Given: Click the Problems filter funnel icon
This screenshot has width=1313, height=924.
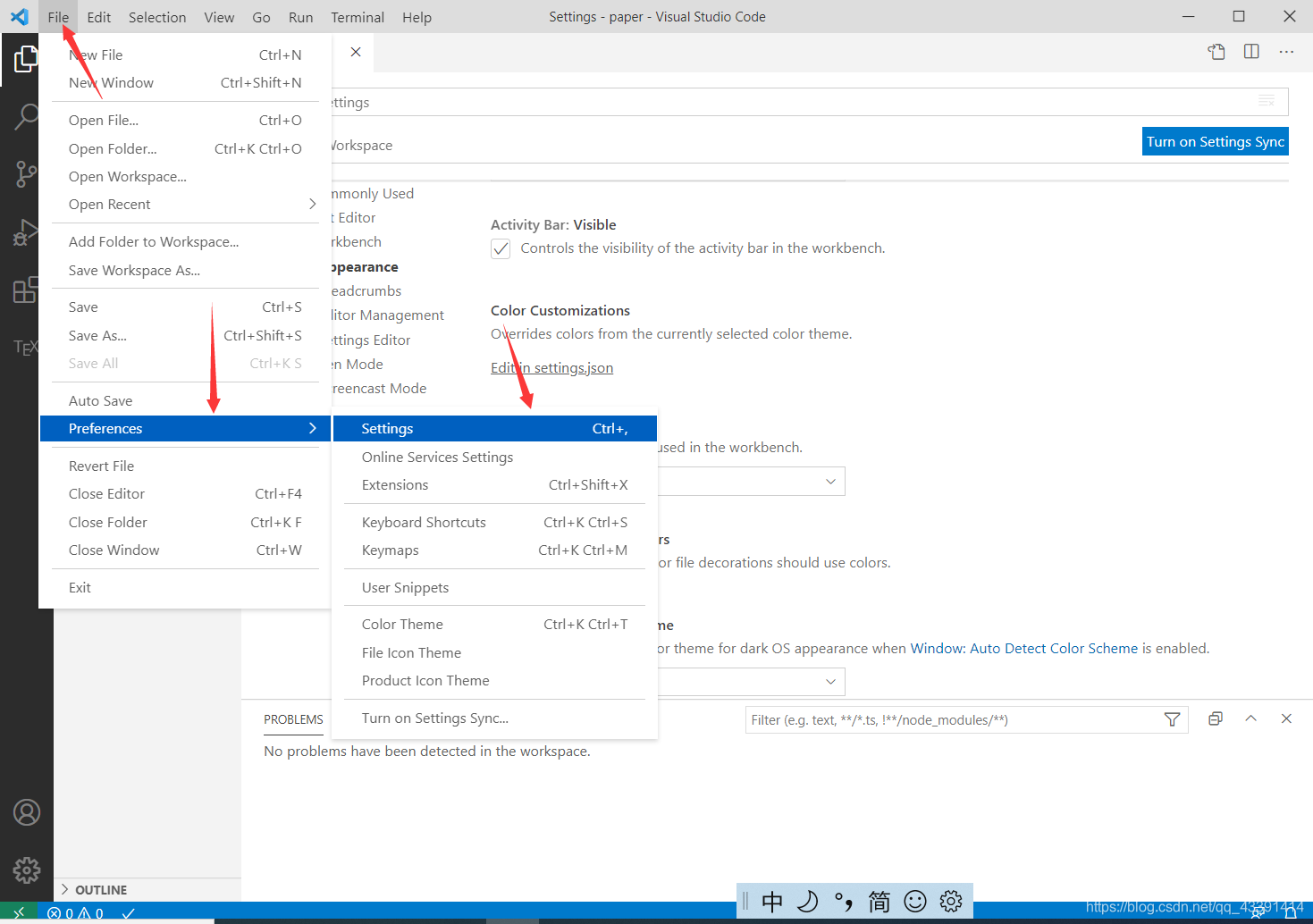Looking at the screenshot, I should point(1173,719).
